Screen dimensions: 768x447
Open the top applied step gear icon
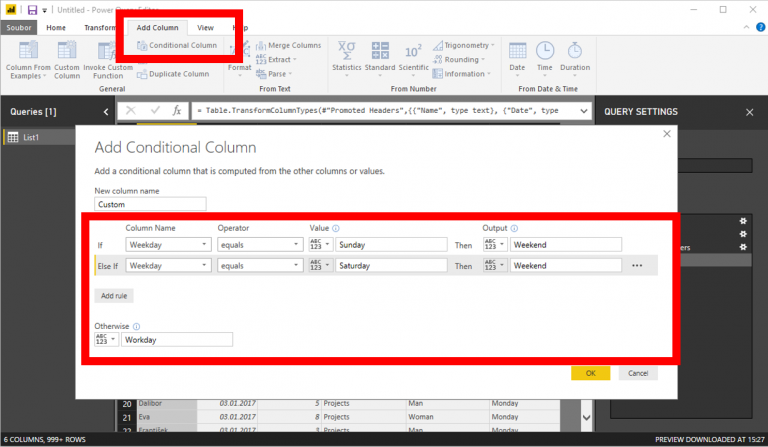743,221
